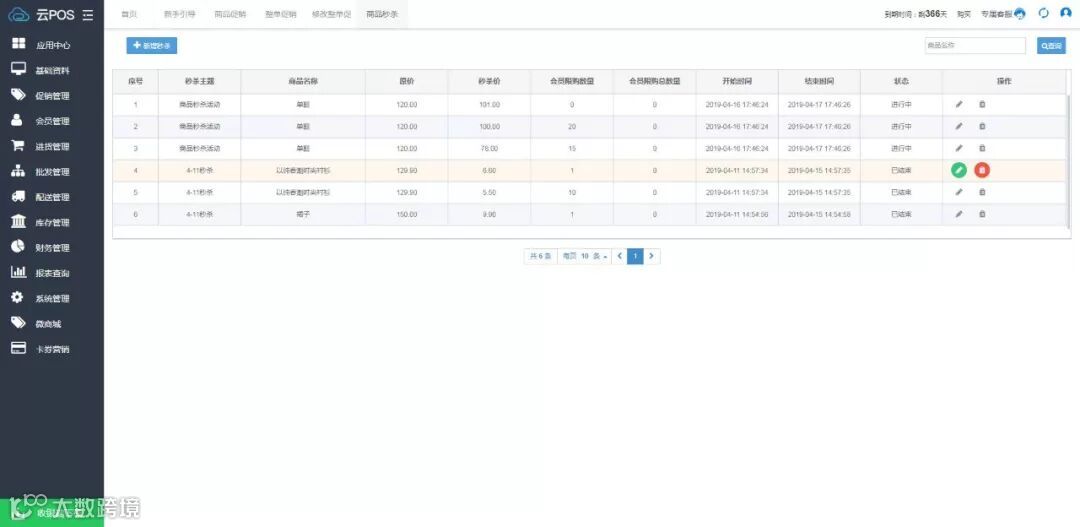Click the 基础资料 monitor icon

[19, 70]
